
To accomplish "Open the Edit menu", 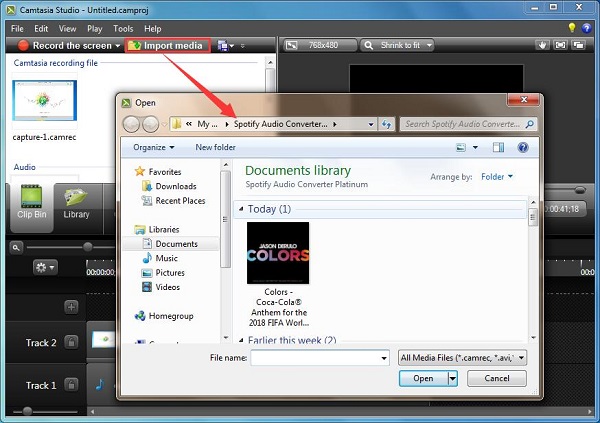I will click(x=41, y=29).
